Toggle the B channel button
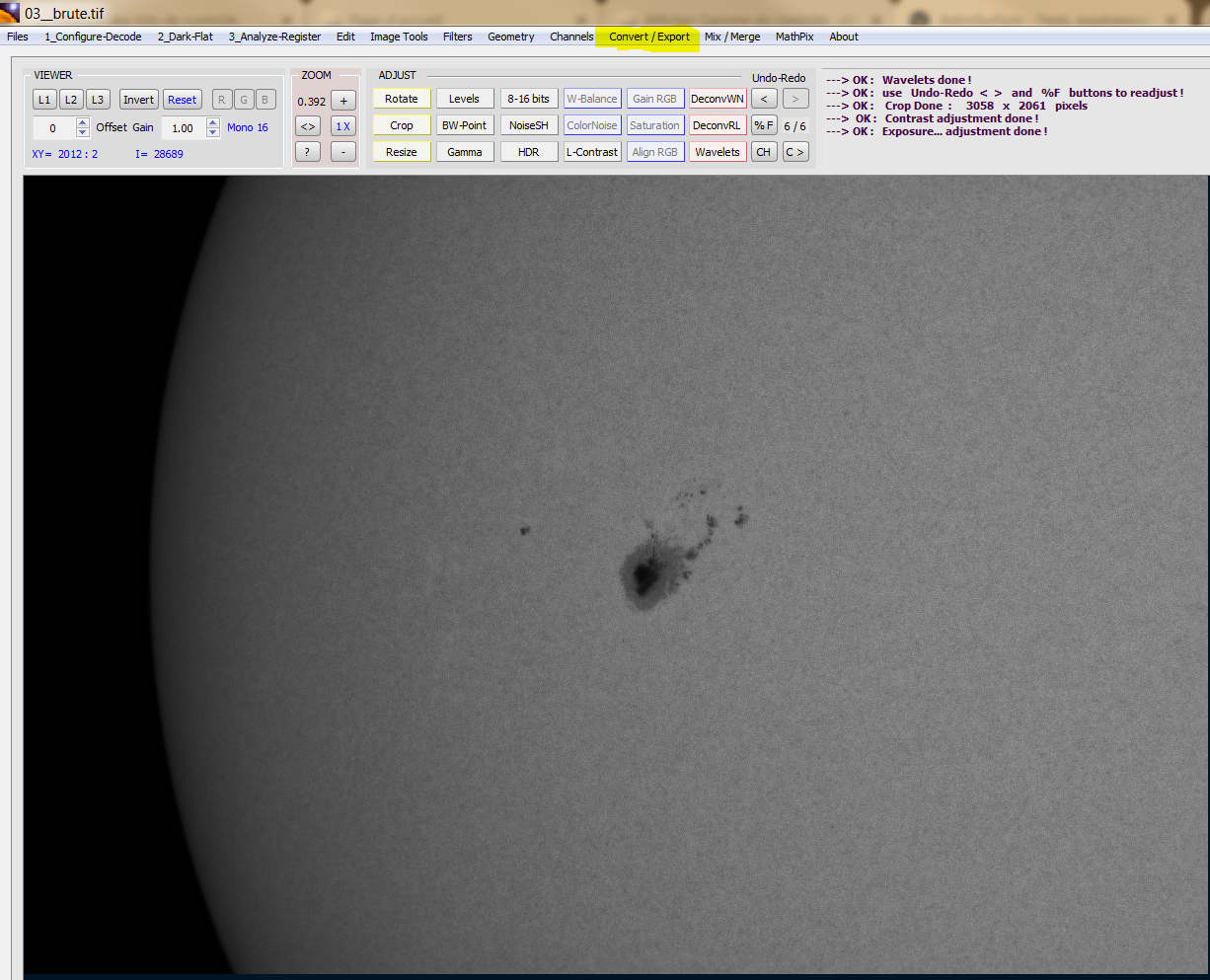The image size is (1210, 980). (265, 100)
